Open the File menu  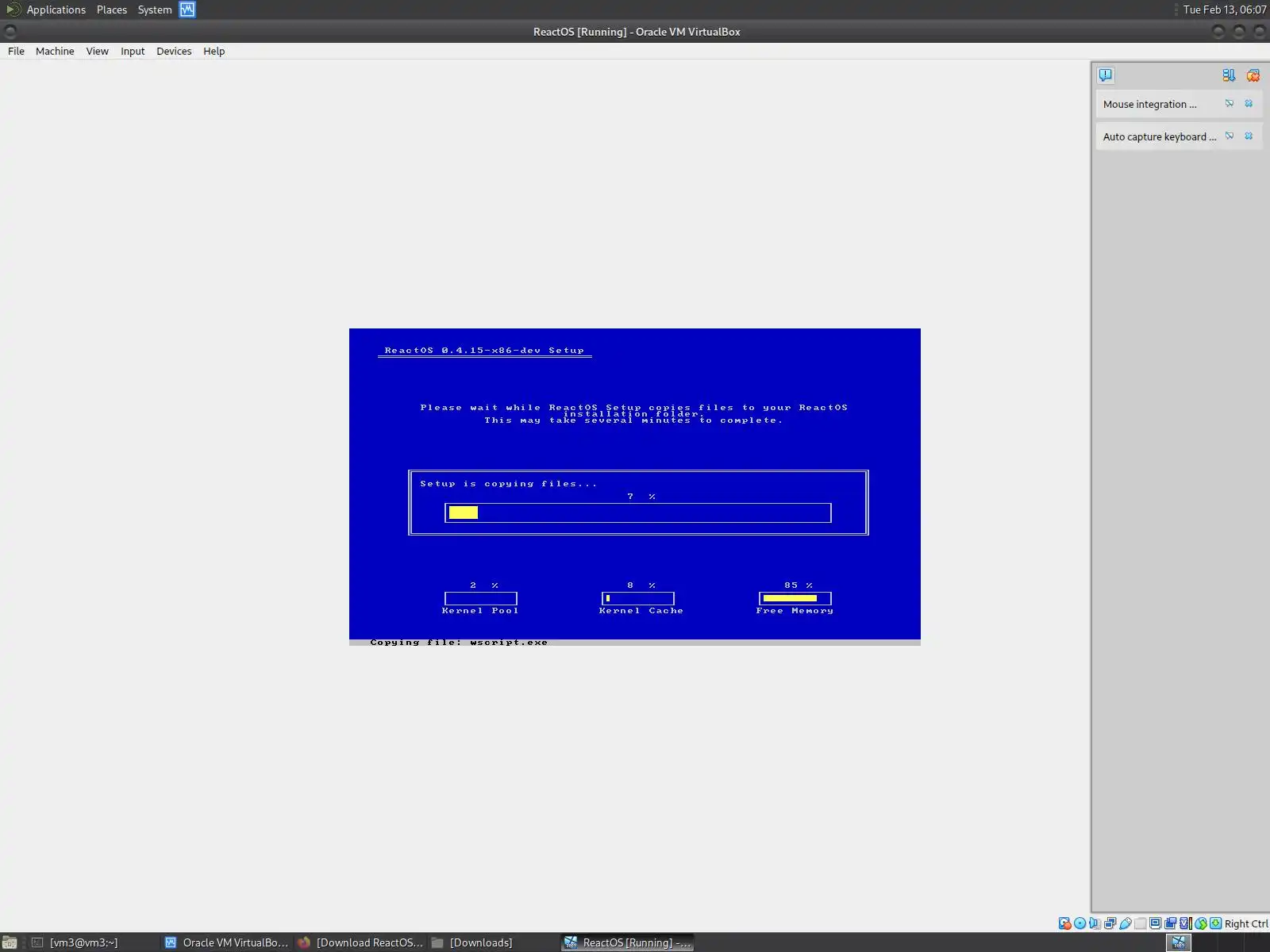click(x=16, y=52)
